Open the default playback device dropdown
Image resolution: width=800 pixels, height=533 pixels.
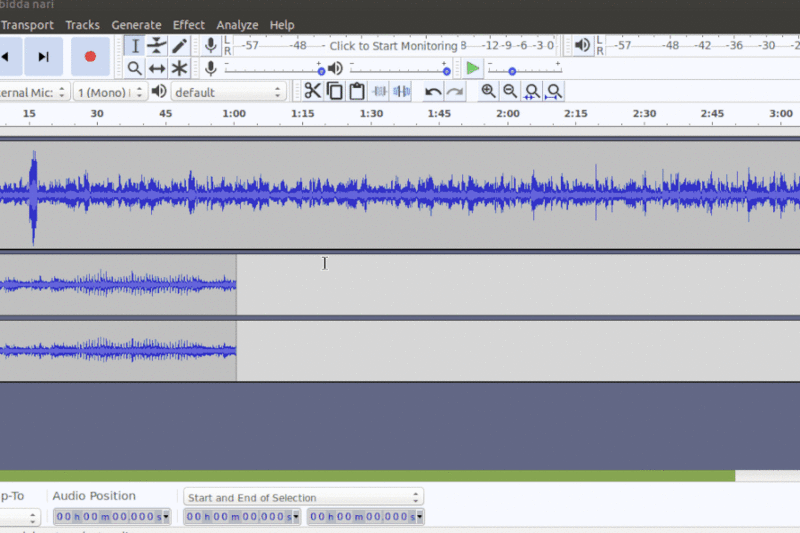(228, 92)
